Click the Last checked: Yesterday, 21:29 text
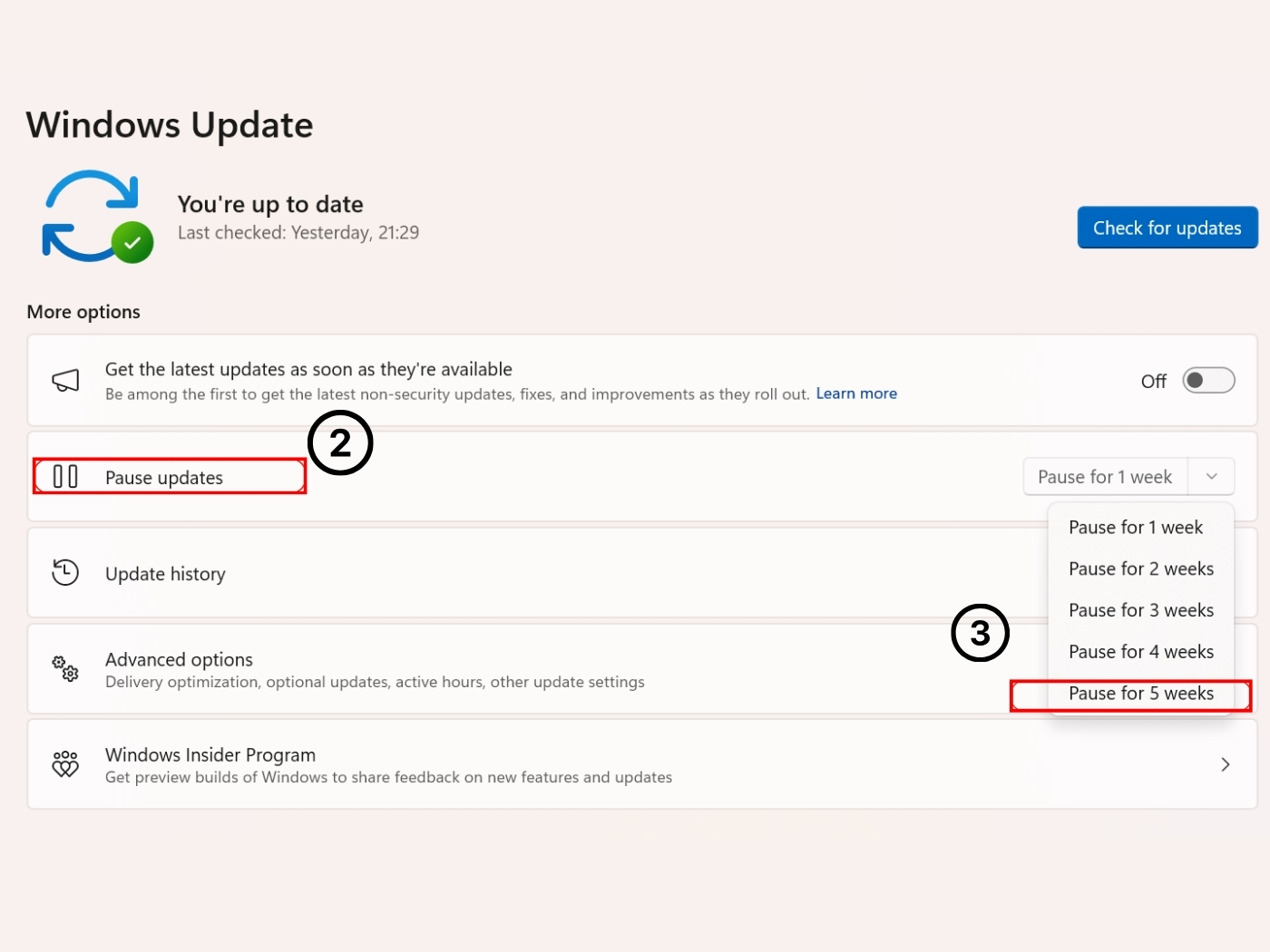Screen dimensions: 1270x952 [x=298, y=233]
